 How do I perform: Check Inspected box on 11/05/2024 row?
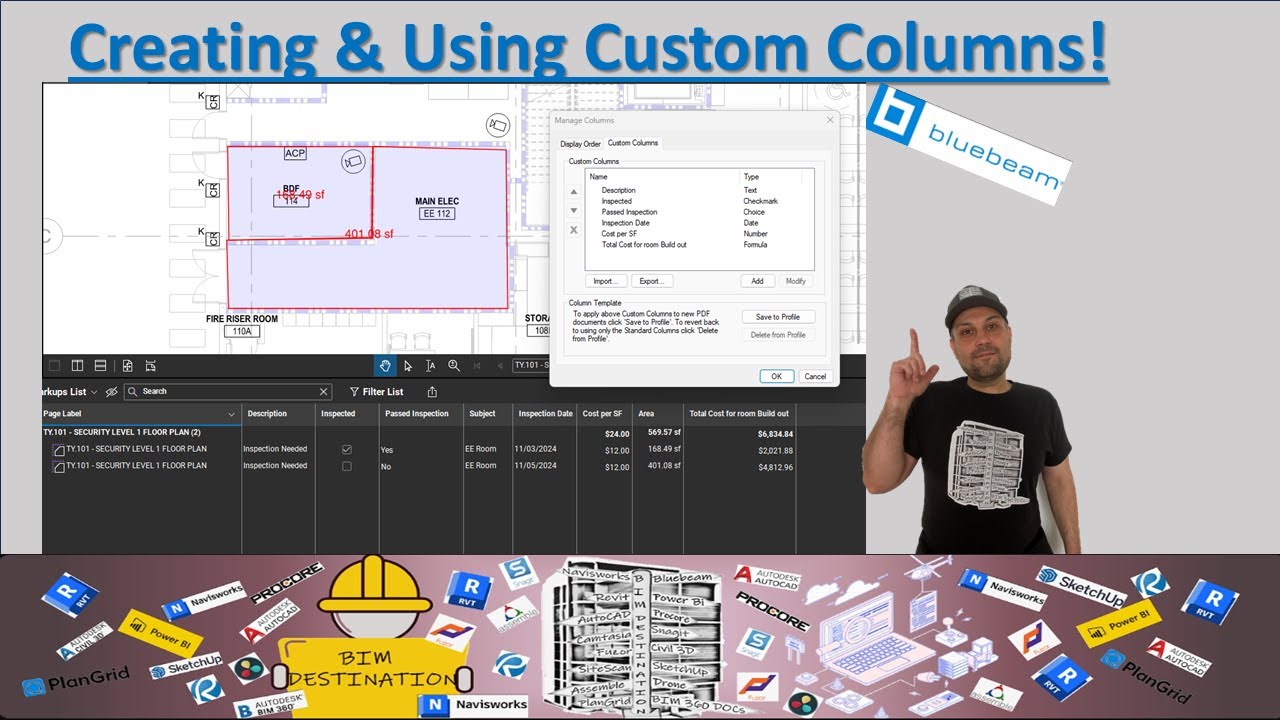point(347,467)
